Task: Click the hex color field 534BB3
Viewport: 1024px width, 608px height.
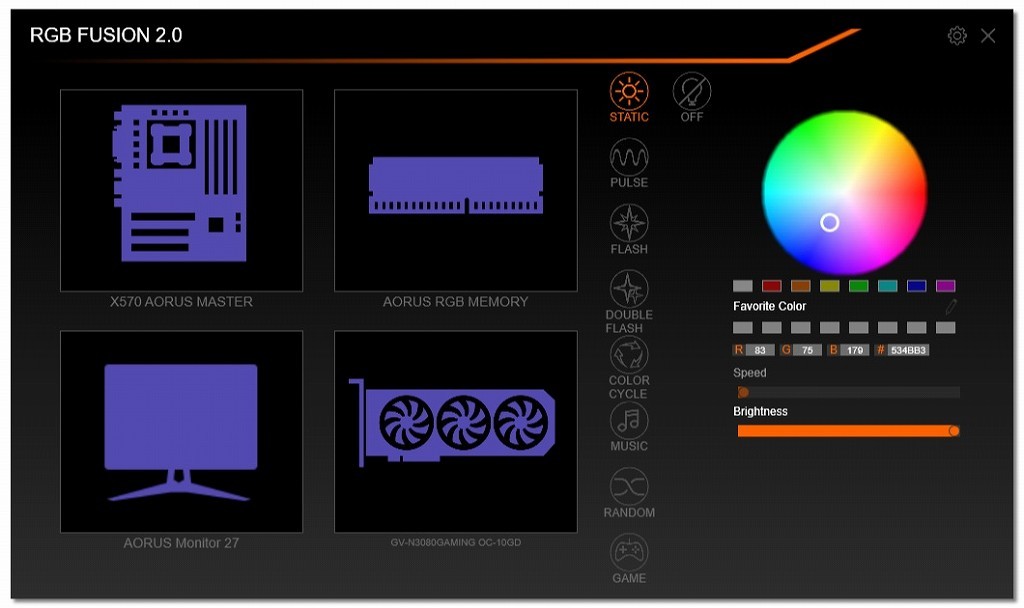Action: point(908,350)
